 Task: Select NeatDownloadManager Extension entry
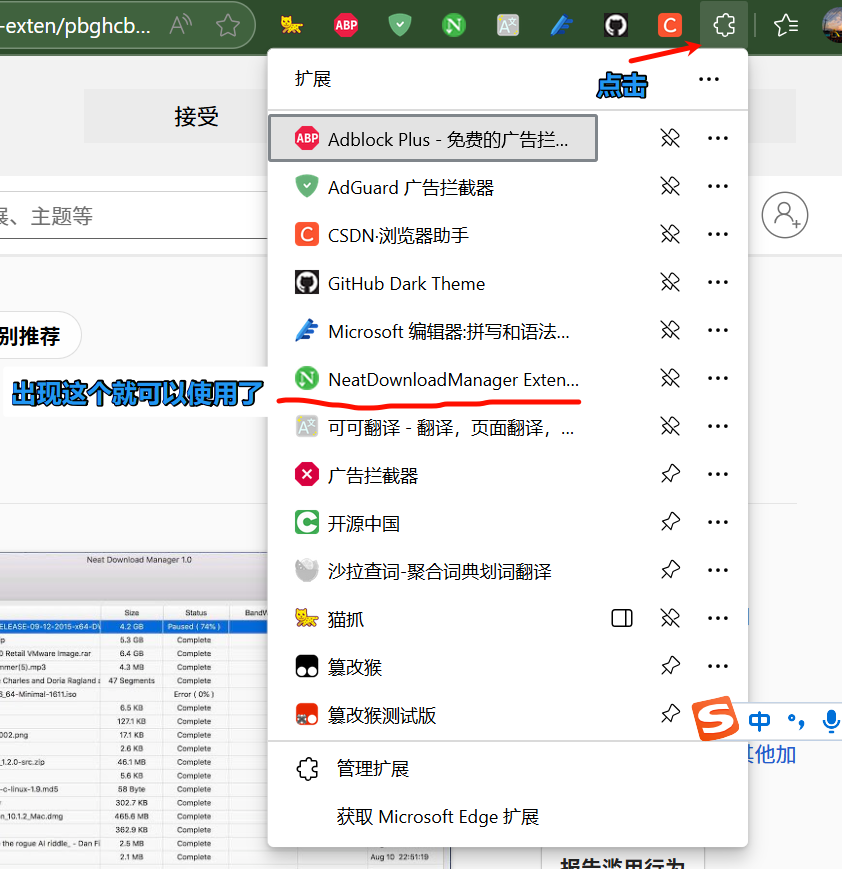(433, 379)
